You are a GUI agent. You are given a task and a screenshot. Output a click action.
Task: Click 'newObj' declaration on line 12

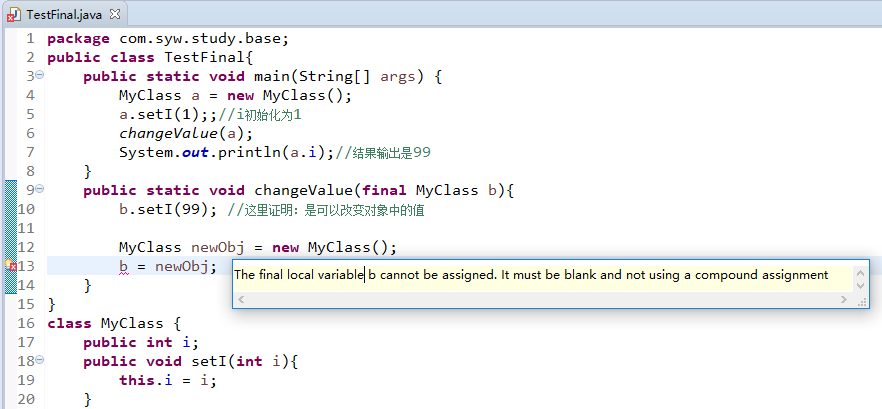coord(218,248)
